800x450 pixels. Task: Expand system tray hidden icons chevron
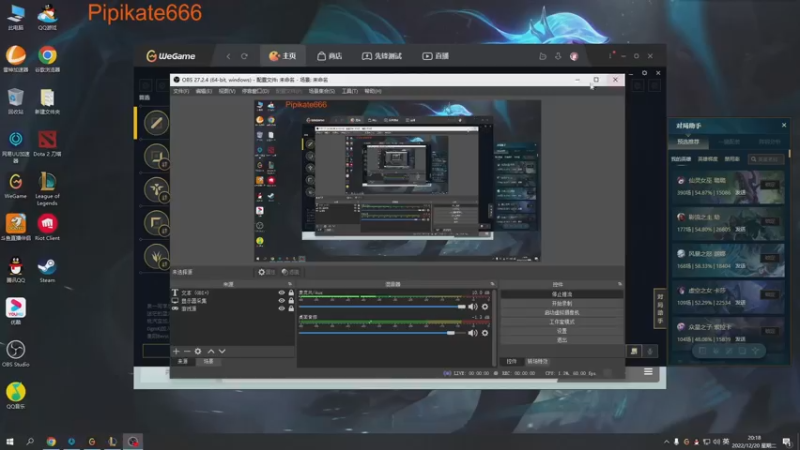click(x=666, y=442)
